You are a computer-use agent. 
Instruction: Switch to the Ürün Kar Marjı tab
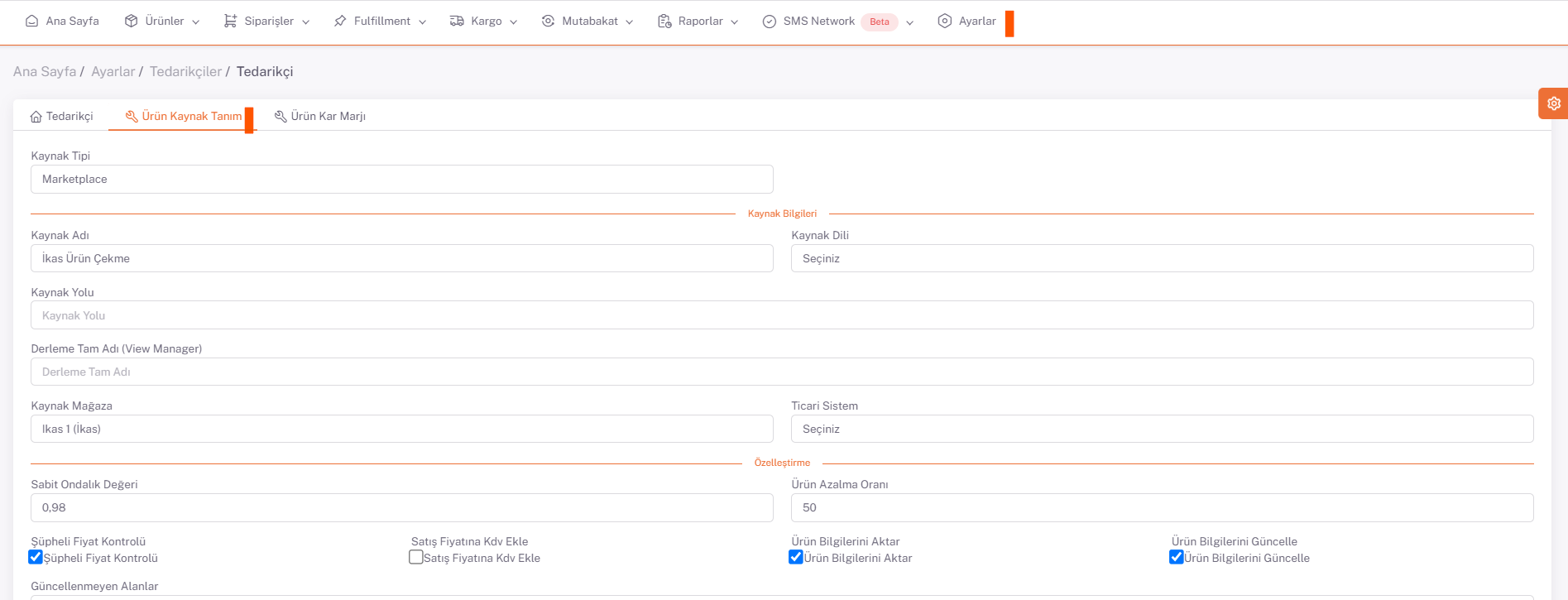[320, 117]
